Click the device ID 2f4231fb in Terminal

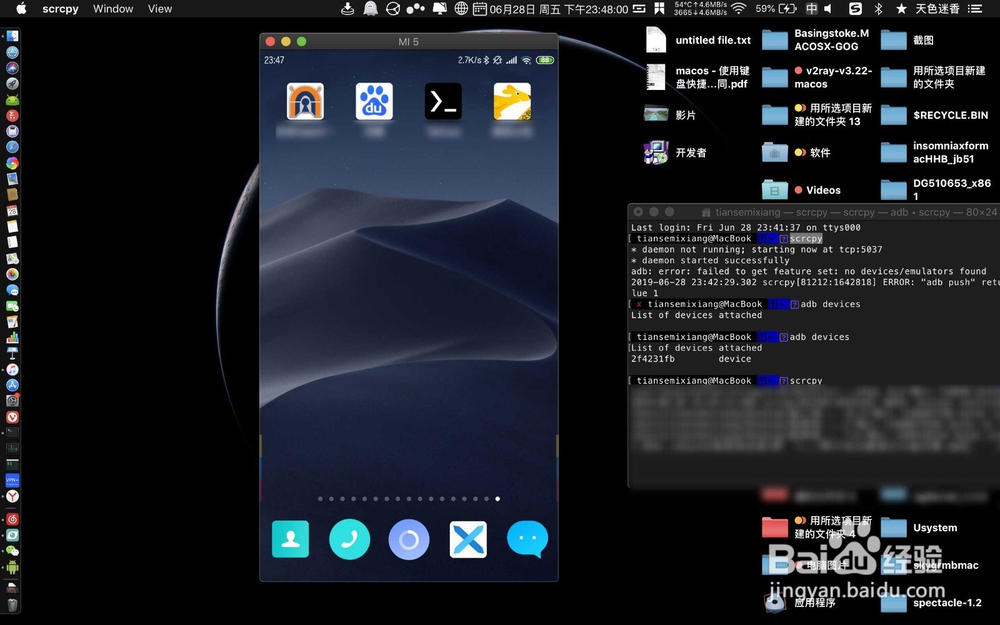tap(652, 359)
